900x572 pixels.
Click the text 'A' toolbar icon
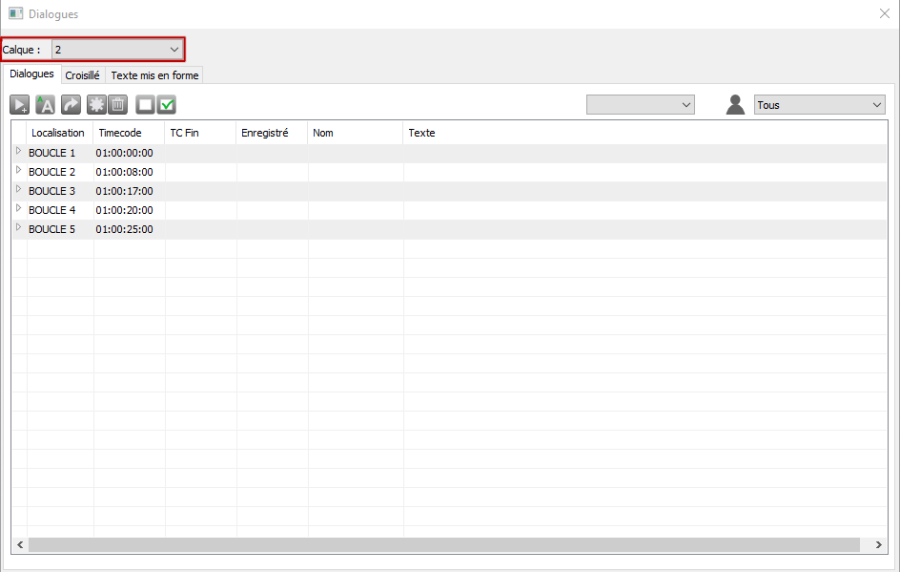[45, 105]
